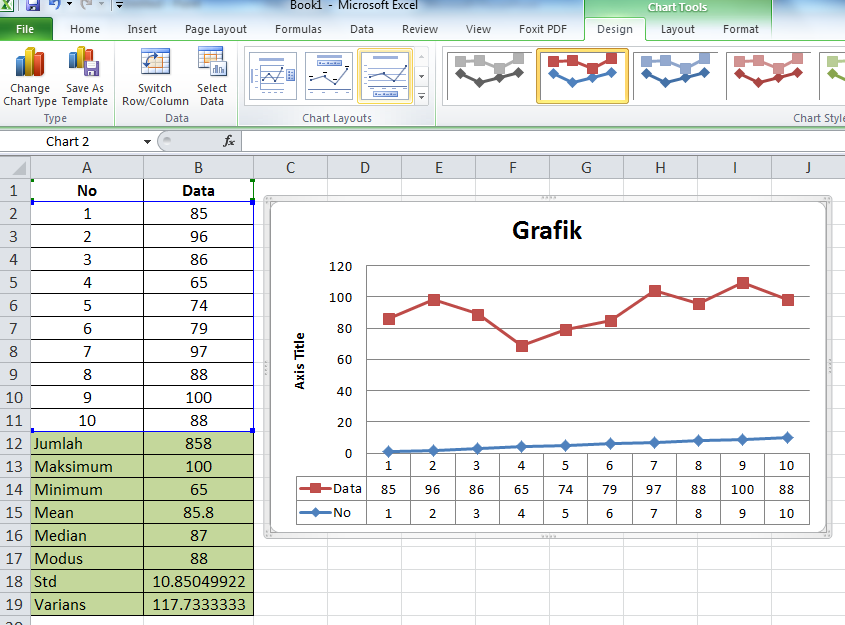Click the Mean value 85.8 cell
The height and width of the screenshot is (625, 845).
(198, 512)
